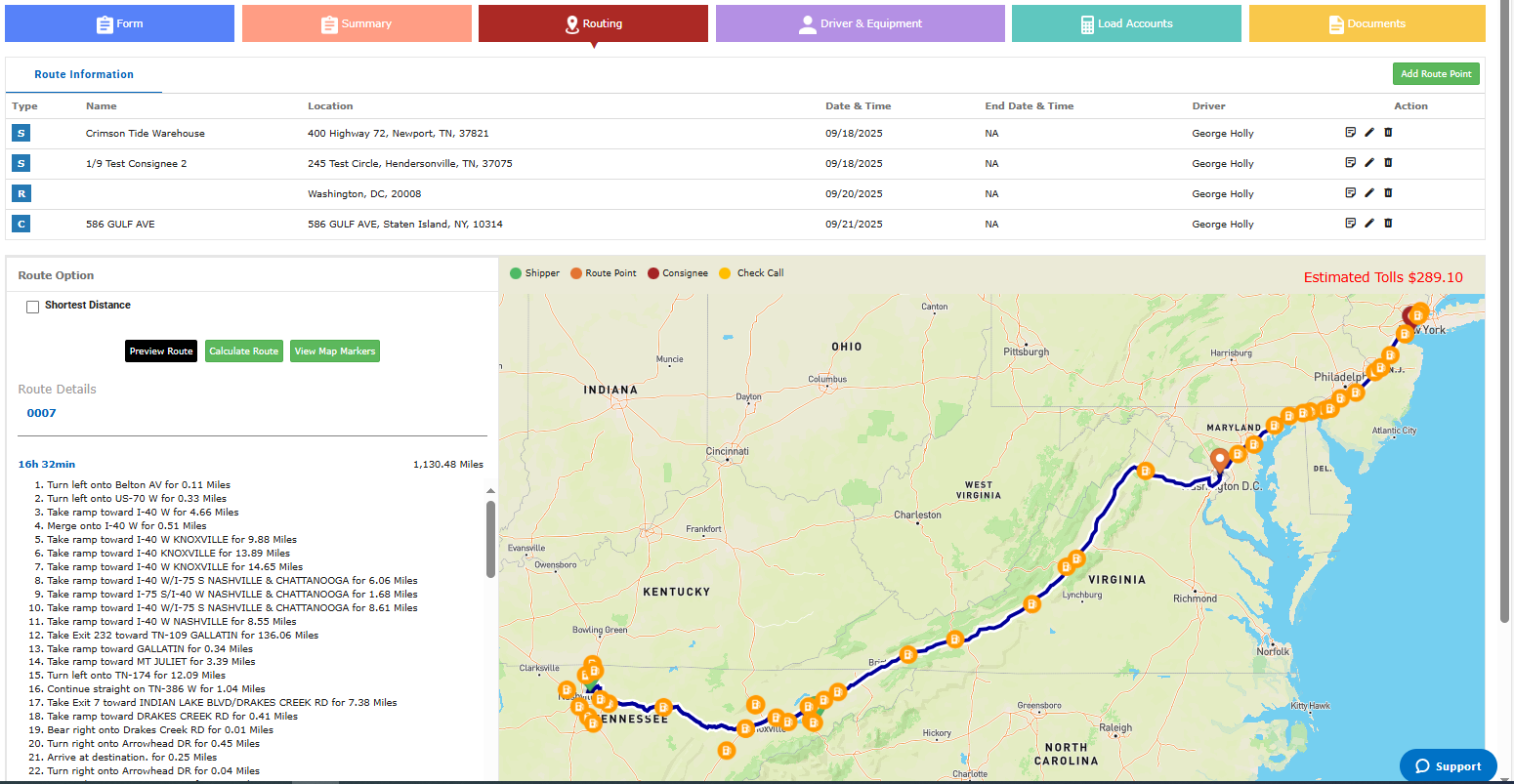Edit the Crimson Tide Warehouse route point
Screen dimensions: 1514x784
pyautogui.click(x=1369, y=133)
